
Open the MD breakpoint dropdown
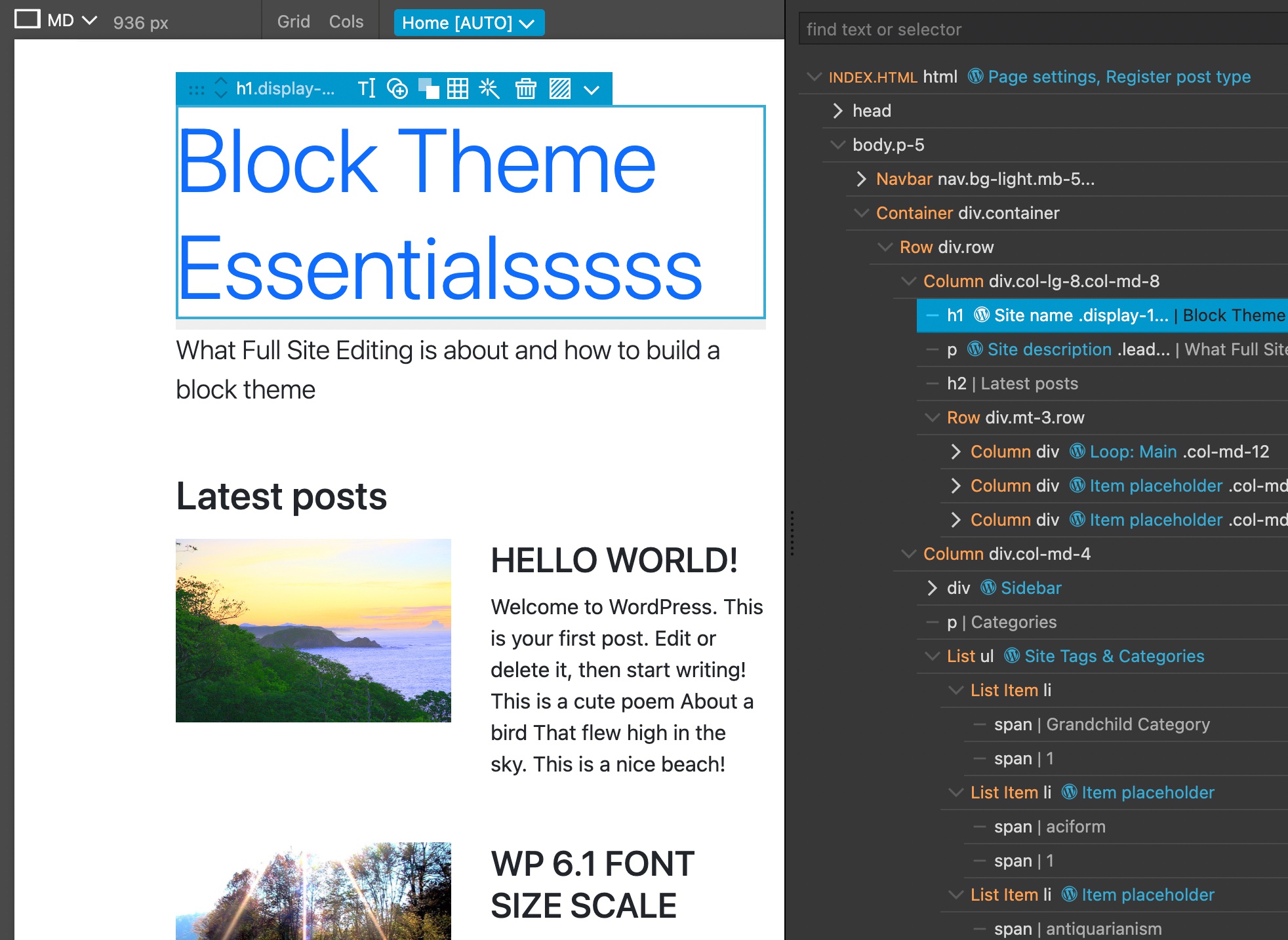[x=72, y=20]
